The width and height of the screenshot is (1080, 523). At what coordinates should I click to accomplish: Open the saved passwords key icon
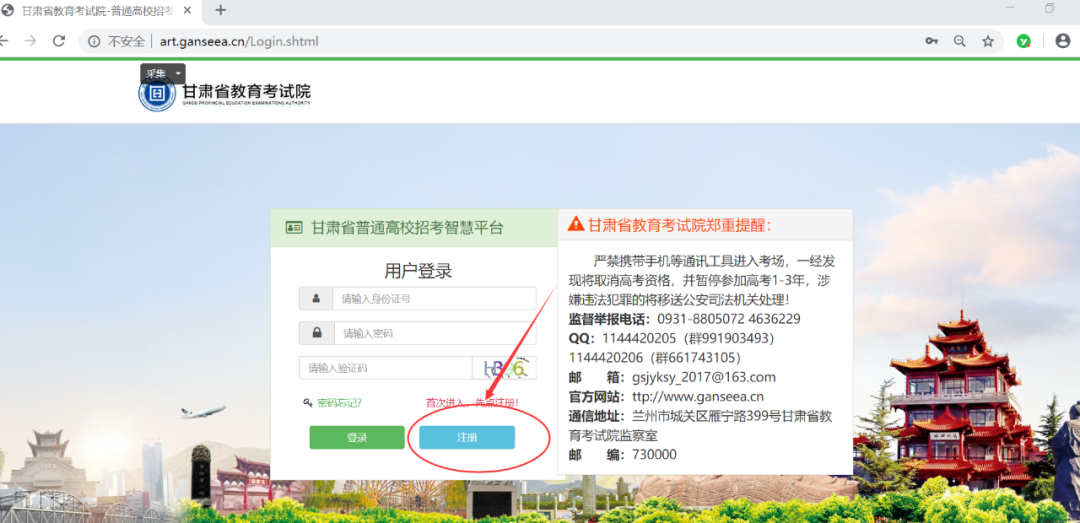pyautogui.click(x=931, y=41)
